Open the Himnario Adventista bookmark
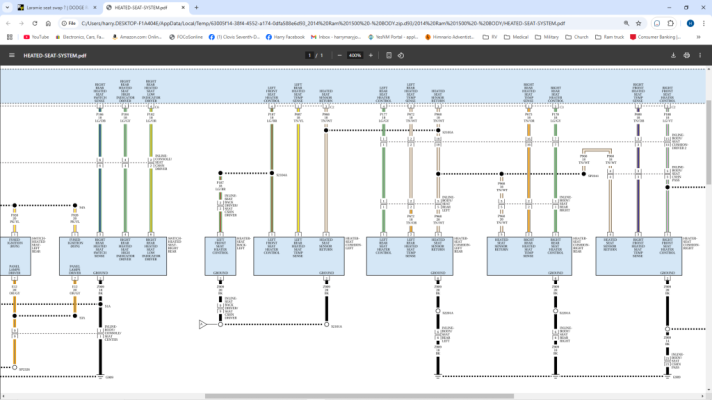 (450, 37)
